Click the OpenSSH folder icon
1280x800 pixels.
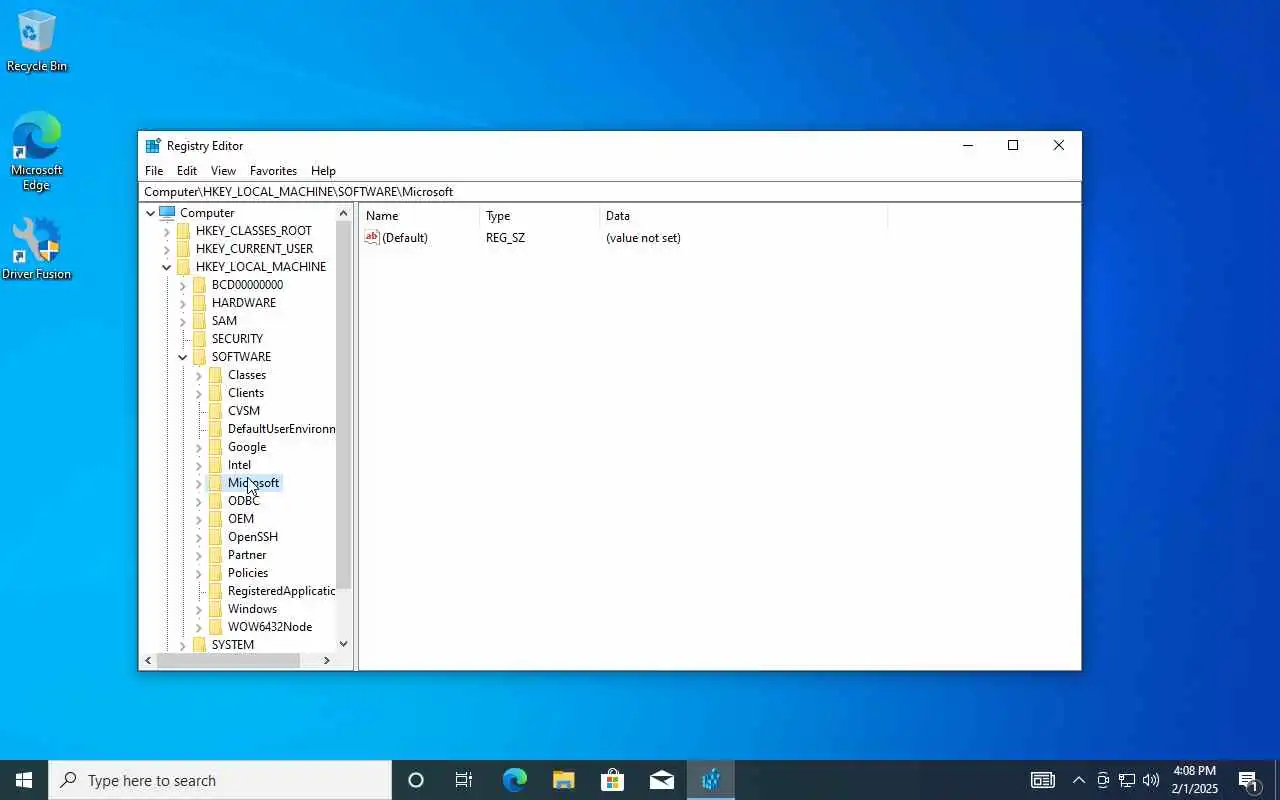point(215,537)
